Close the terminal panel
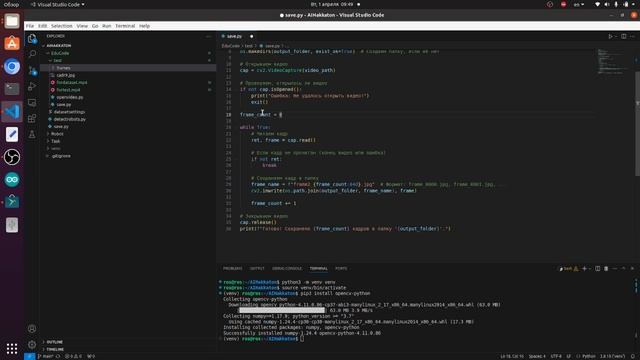The width and height of the screenshot is (640, 360). (x=632, y=269)
